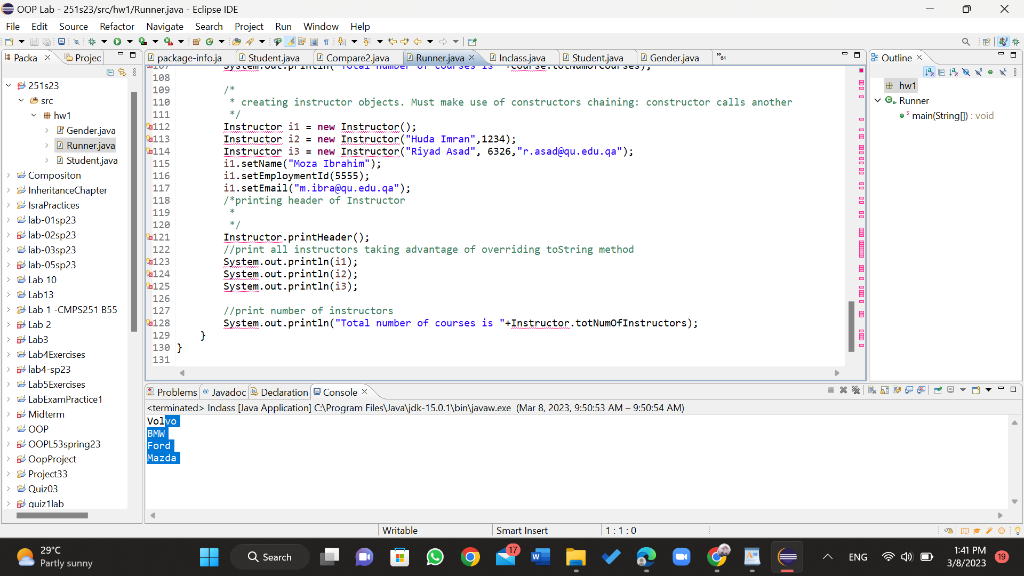The height and width of the screenshot is (576, 1024).
Task: Open the Refactor menu
Action: coord(117,26)
